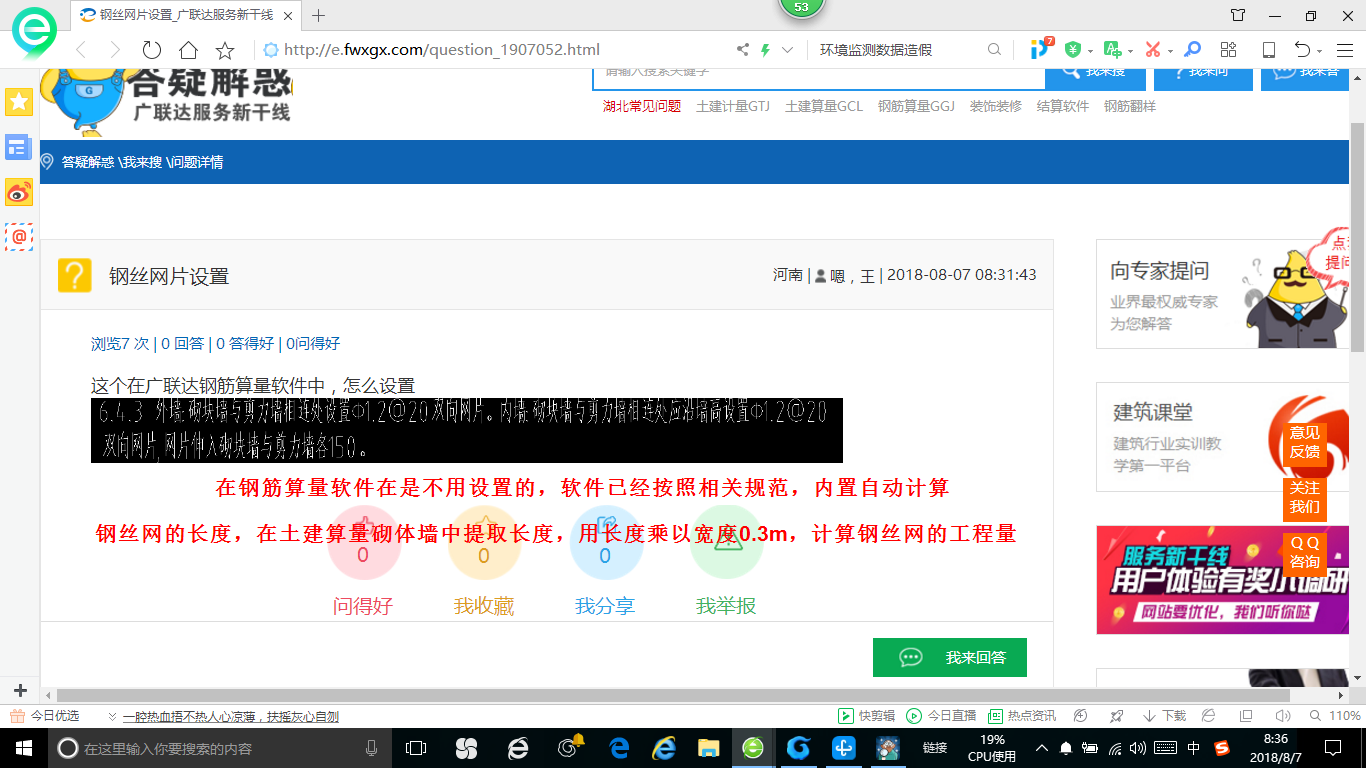Open the @ mail sidebar icon
1366x768 pixels.
[x=19, y=237]
